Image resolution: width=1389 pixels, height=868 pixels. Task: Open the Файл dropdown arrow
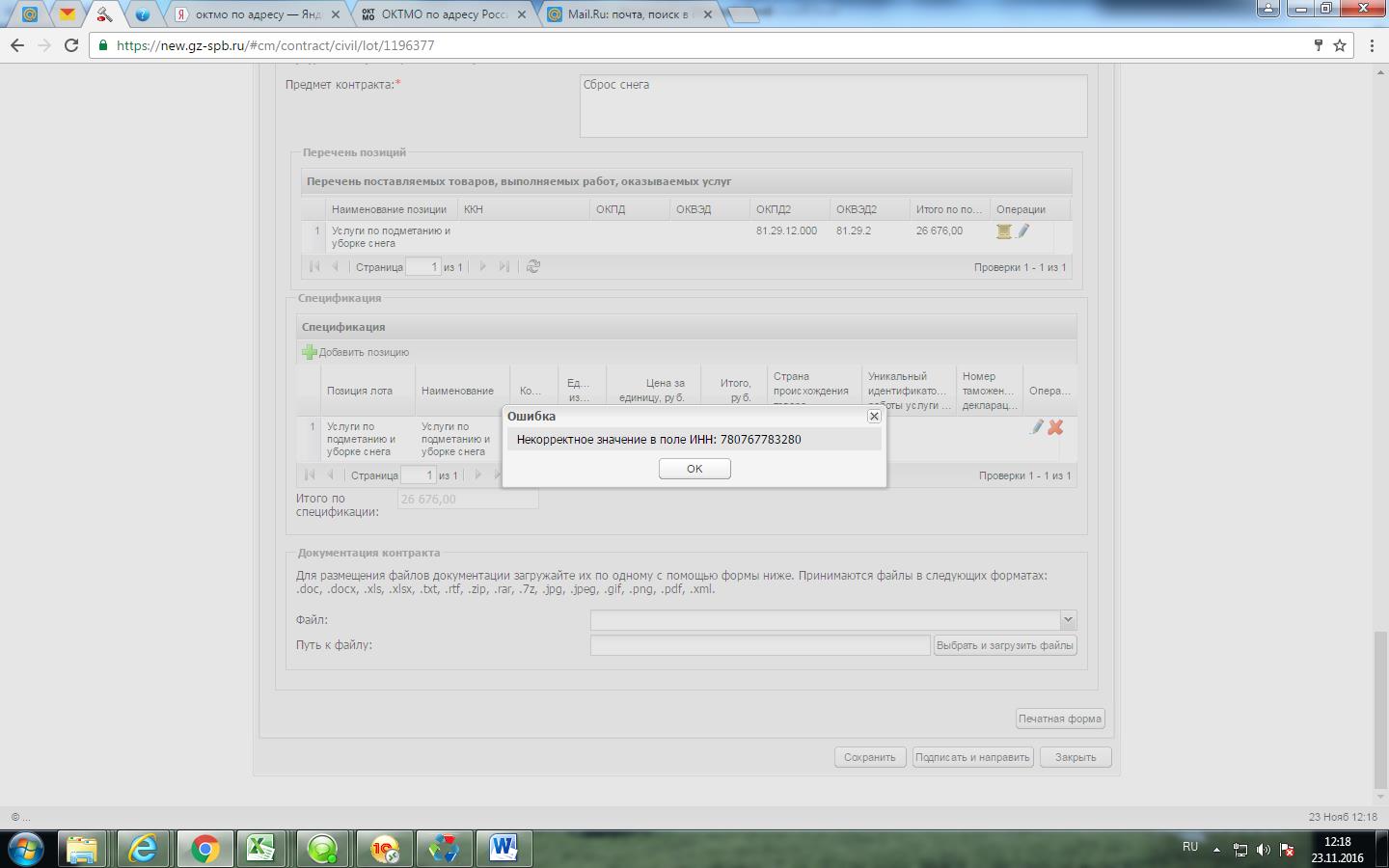click(1068, 620)
